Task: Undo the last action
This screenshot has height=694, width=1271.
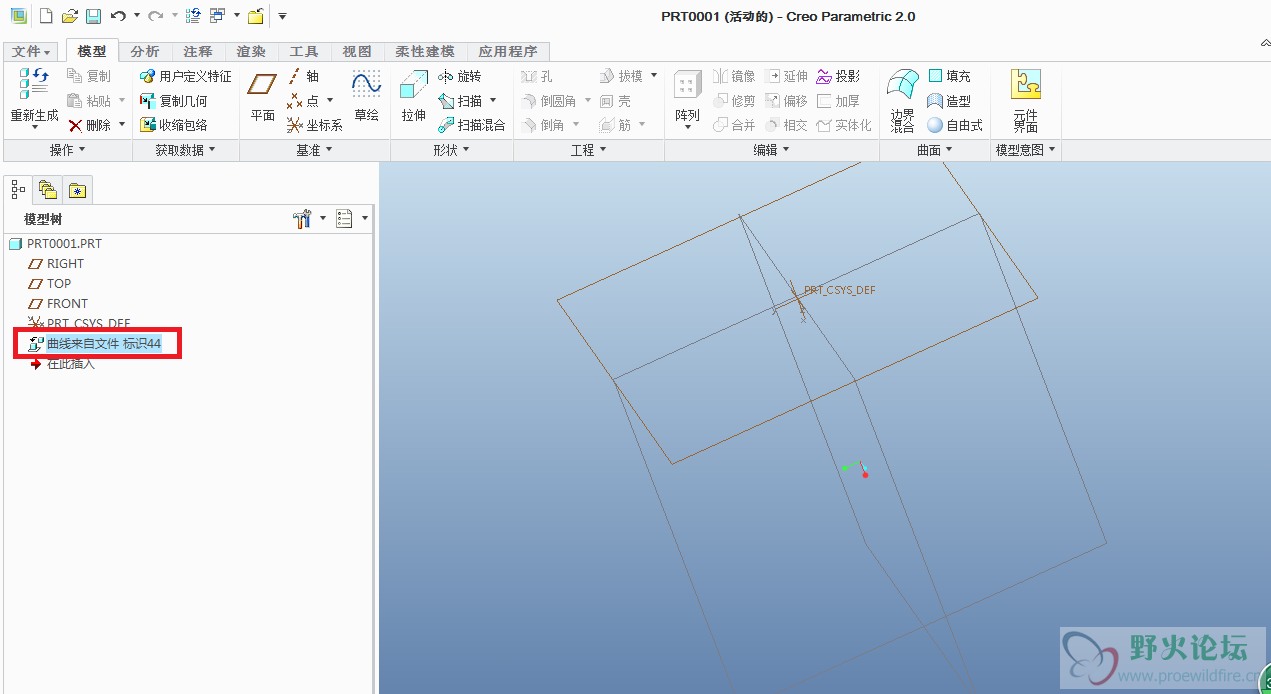Action: coord(118,16)
